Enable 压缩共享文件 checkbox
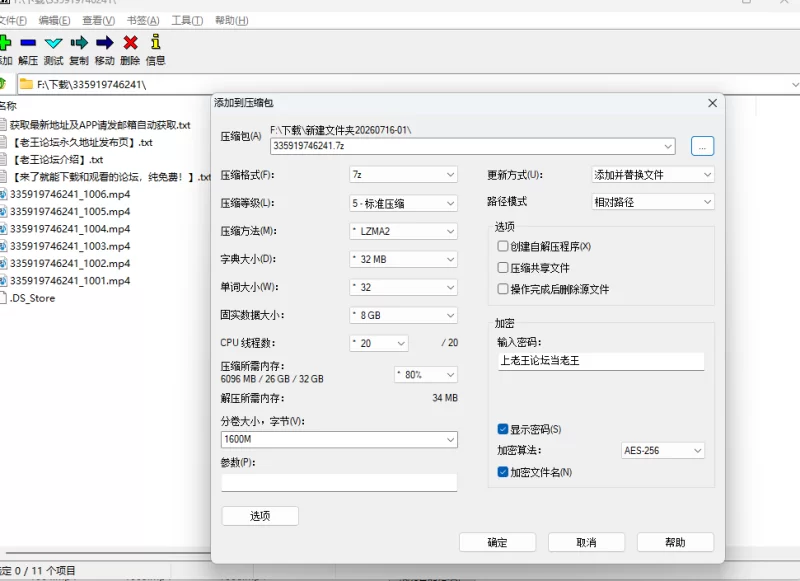Image resolution: width=800 pixels, height=581 pixels. 503,268
